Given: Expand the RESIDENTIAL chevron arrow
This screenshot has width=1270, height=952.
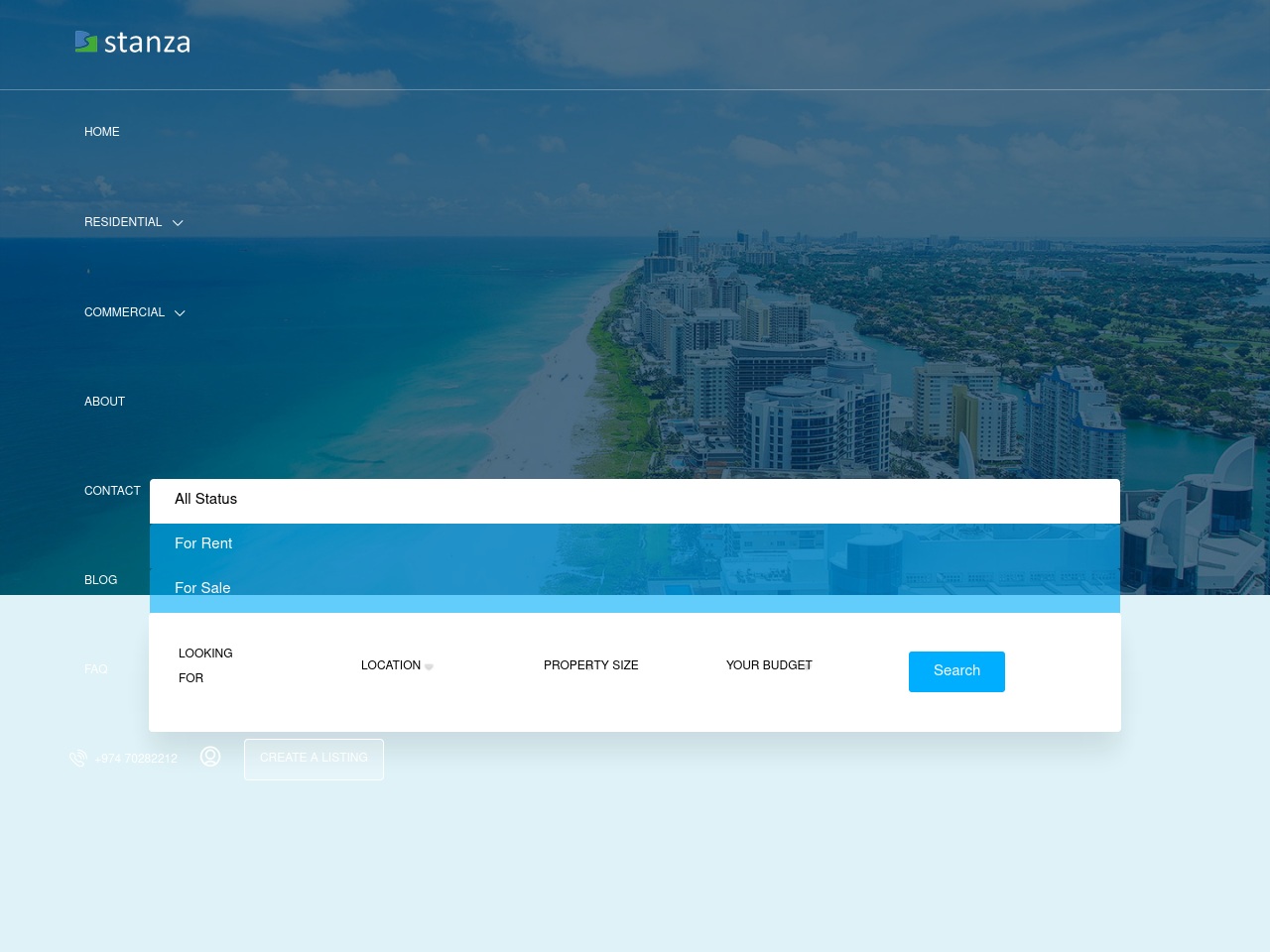Looking at the screenshot, I should [178, 223].
